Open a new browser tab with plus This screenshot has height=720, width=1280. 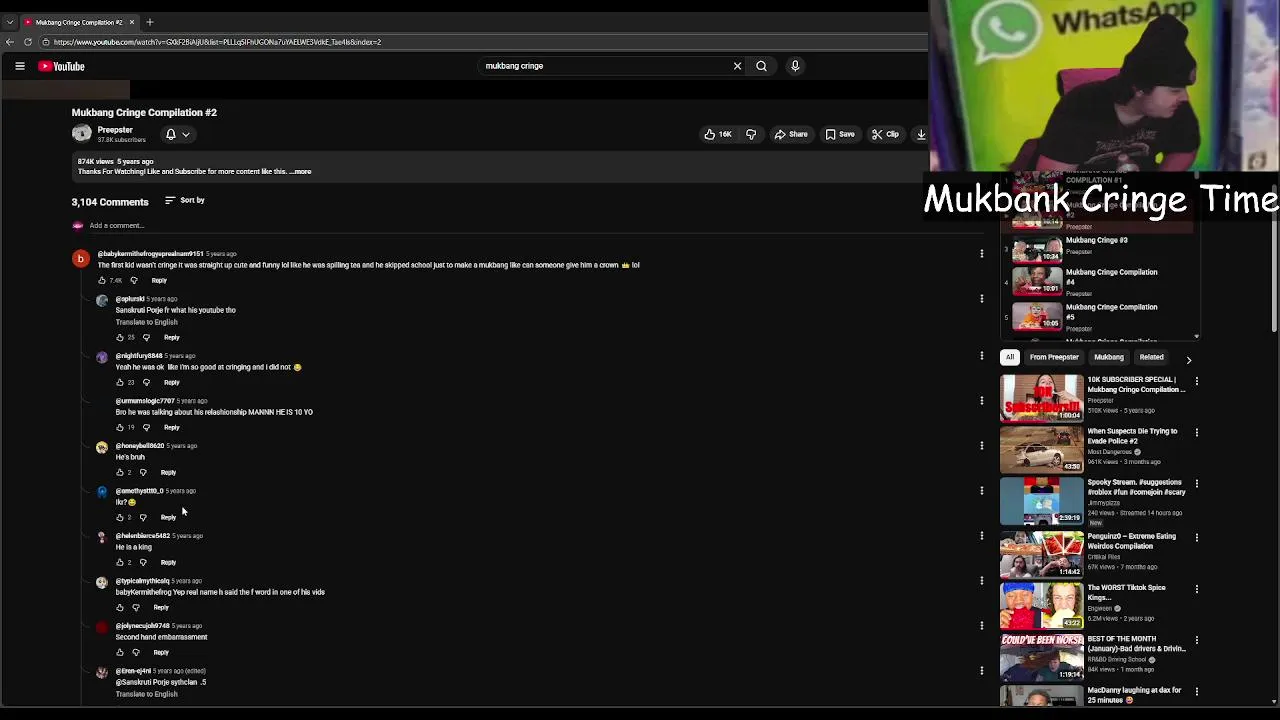click(150, 22)
